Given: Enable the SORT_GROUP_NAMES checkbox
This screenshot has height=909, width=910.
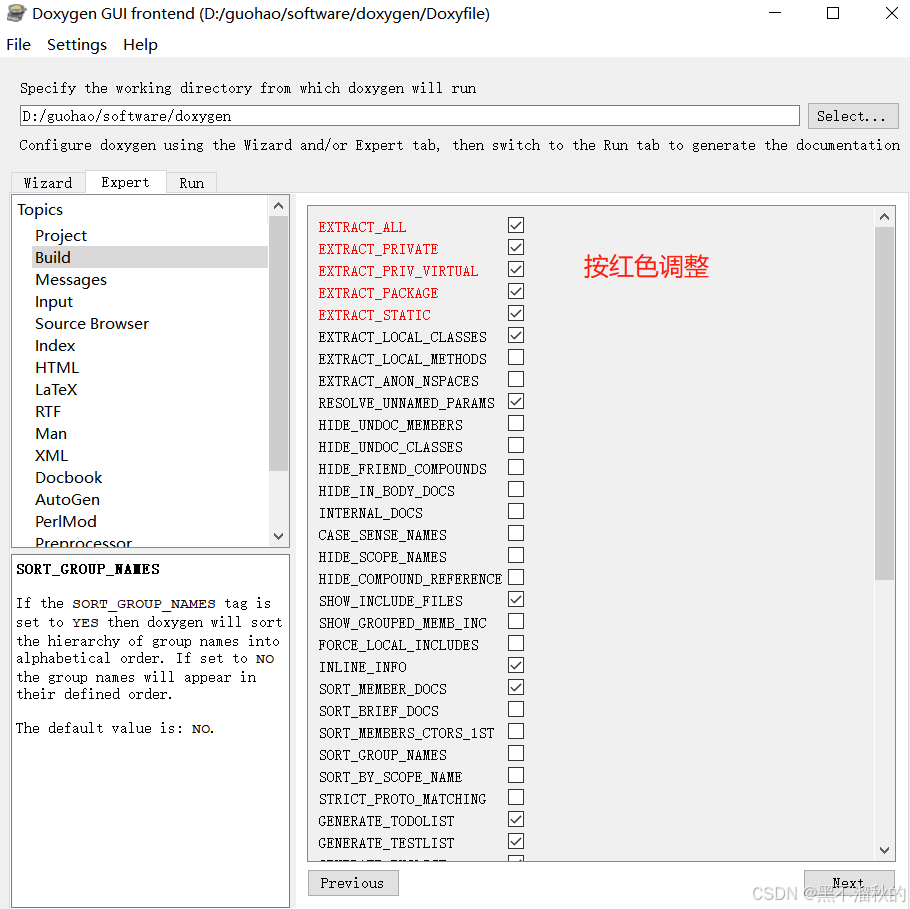Looking at the screenshot, I should [516, 753].
